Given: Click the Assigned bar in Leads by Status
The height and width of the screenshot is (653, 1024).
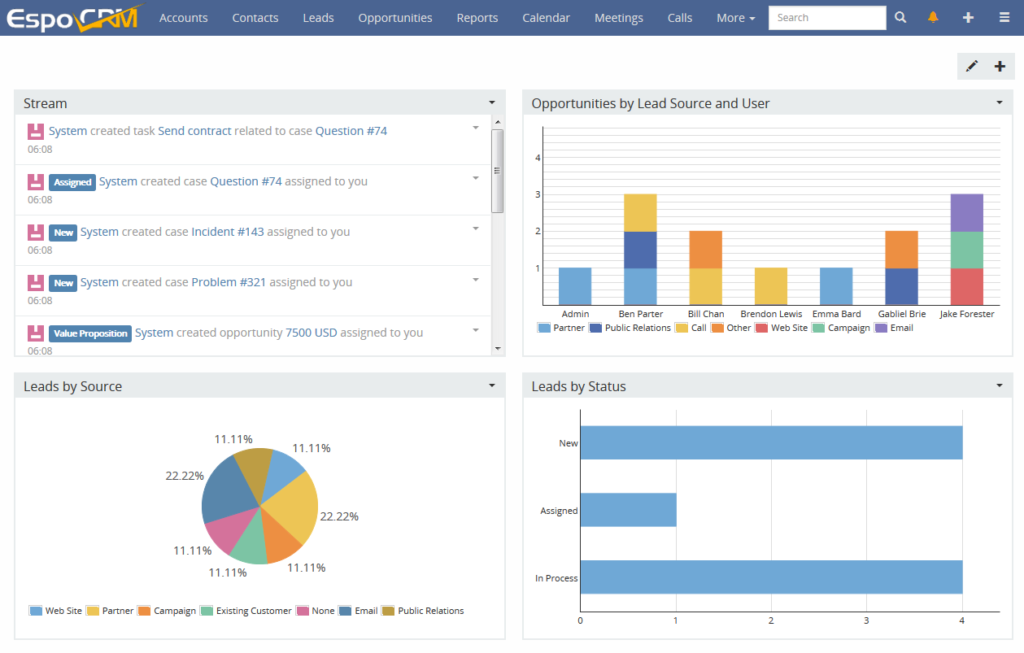Looking at the screenshot, I should (628, 510).
